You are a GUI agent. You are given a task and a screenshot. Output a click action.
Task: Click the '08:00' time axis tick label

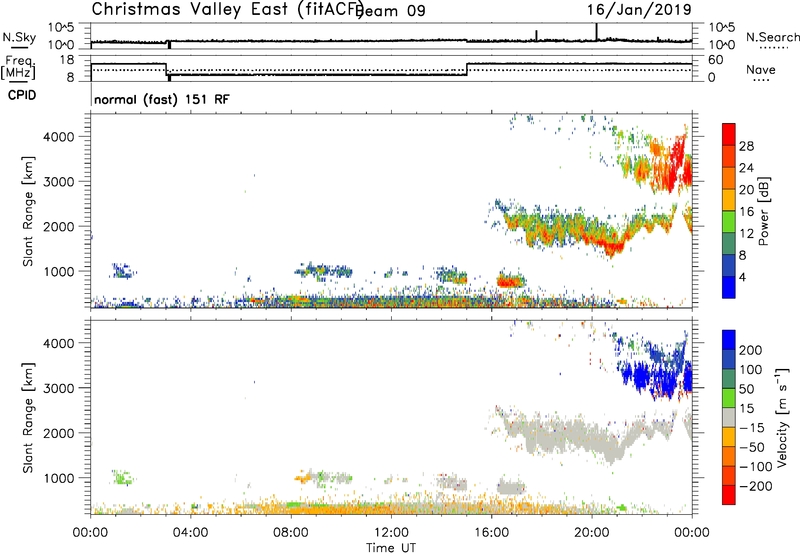tap(291, 533)
